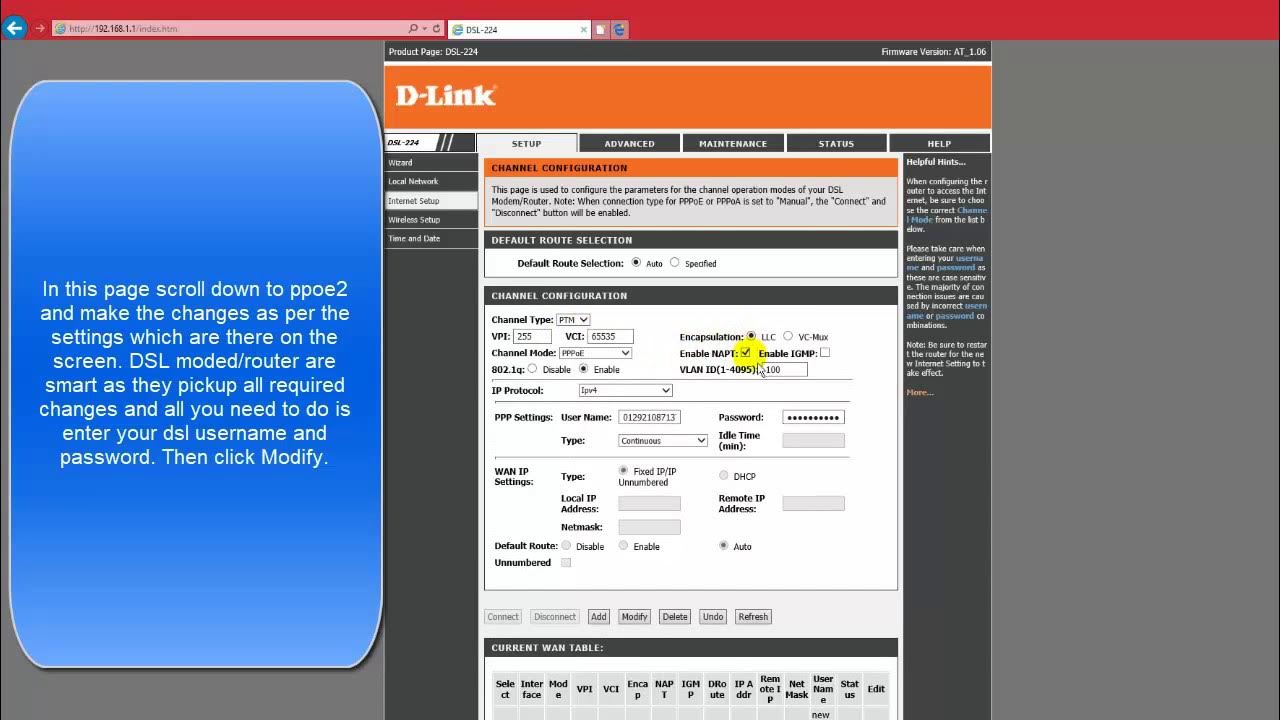Click the Delete button

click(675, 617)
